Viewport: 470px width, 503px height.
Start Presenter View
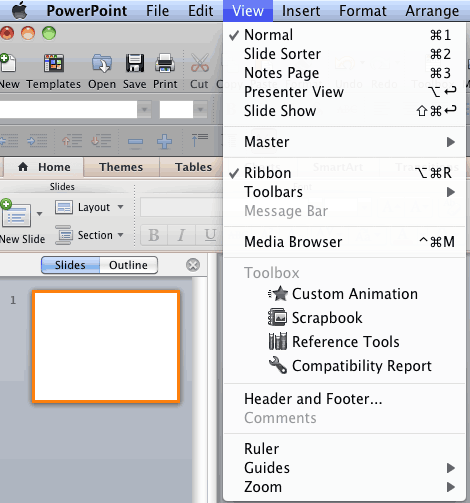[344, 92]
